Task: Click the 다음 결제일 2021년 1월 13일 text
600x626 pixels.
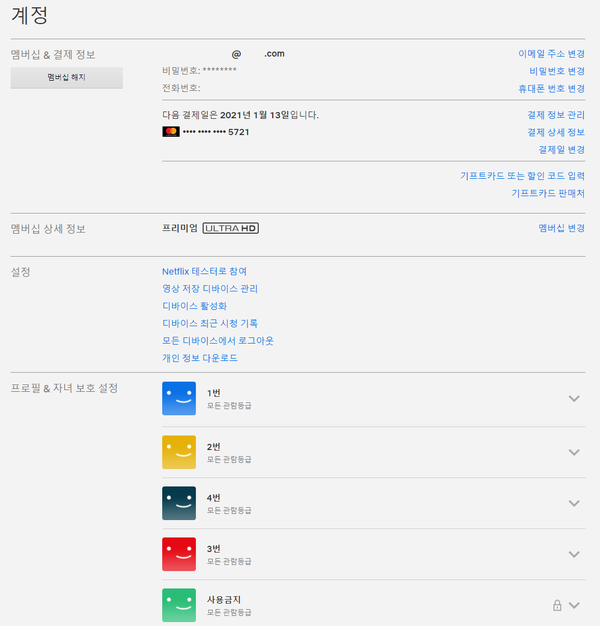Action: (x=240, y=115)
